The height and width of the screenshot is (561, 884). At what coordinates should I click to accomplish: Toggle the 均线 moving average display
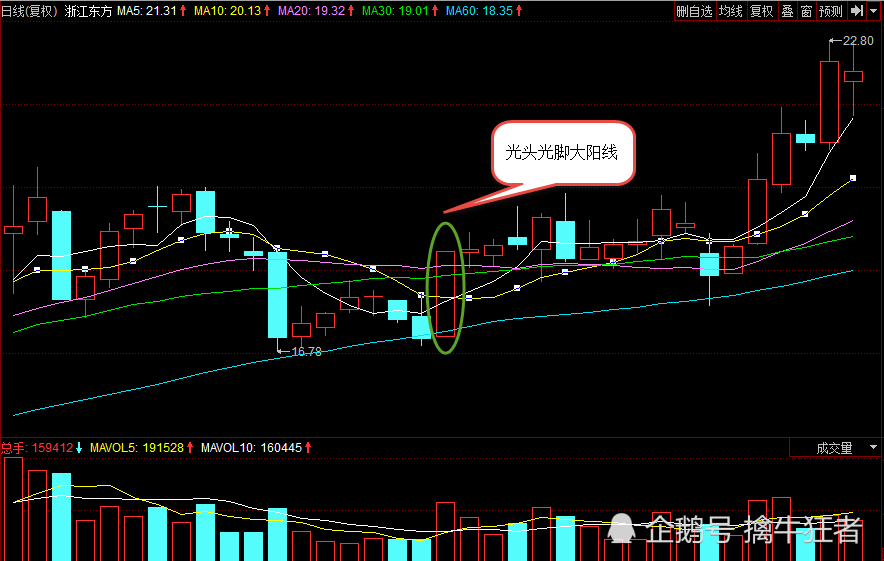tap(731, 11)
